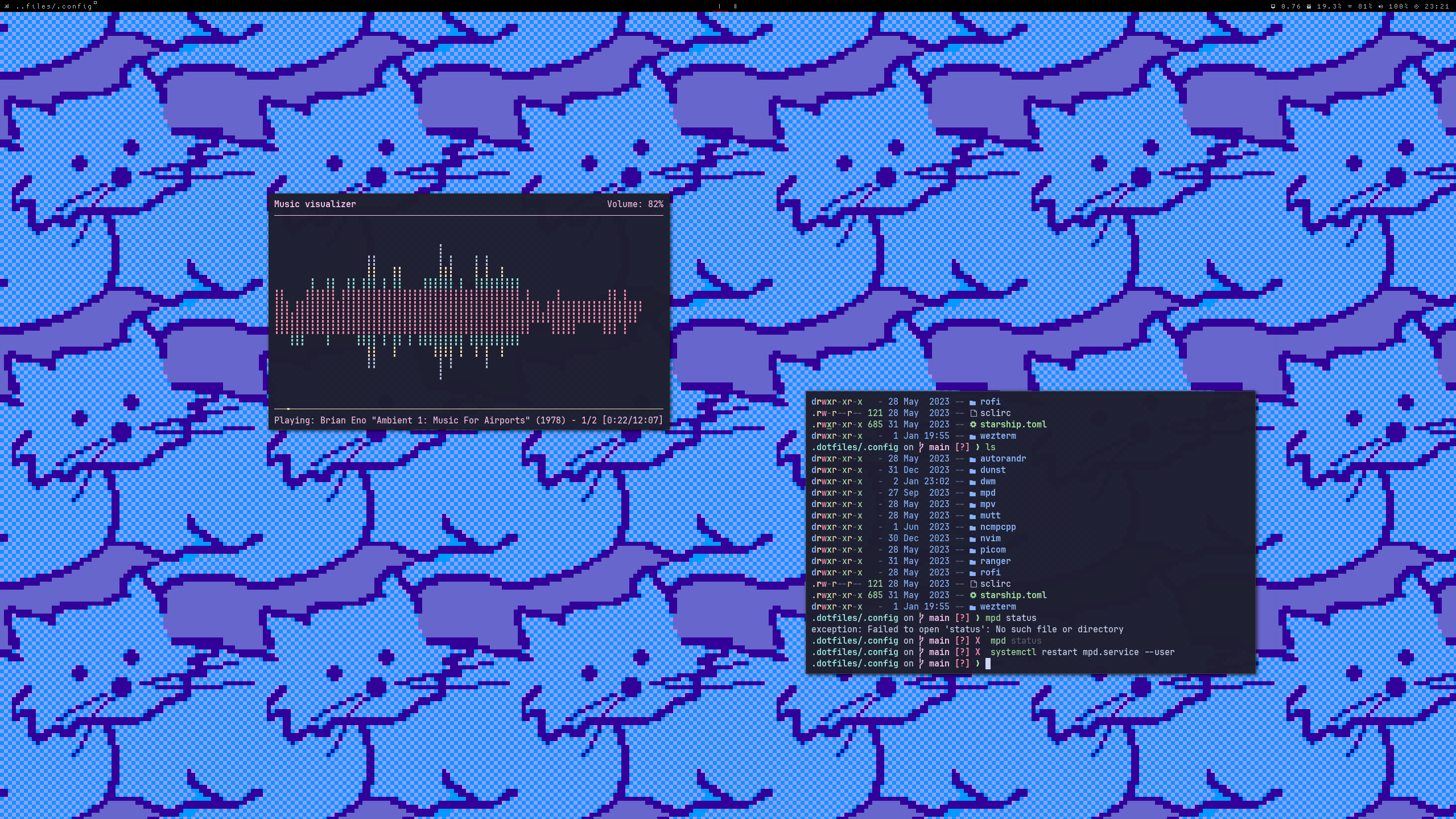Screen dimensions: 1456x819
Task: Click the clock icon beside 23:21
Action: pyautogui.click(x=1416, y=6)
